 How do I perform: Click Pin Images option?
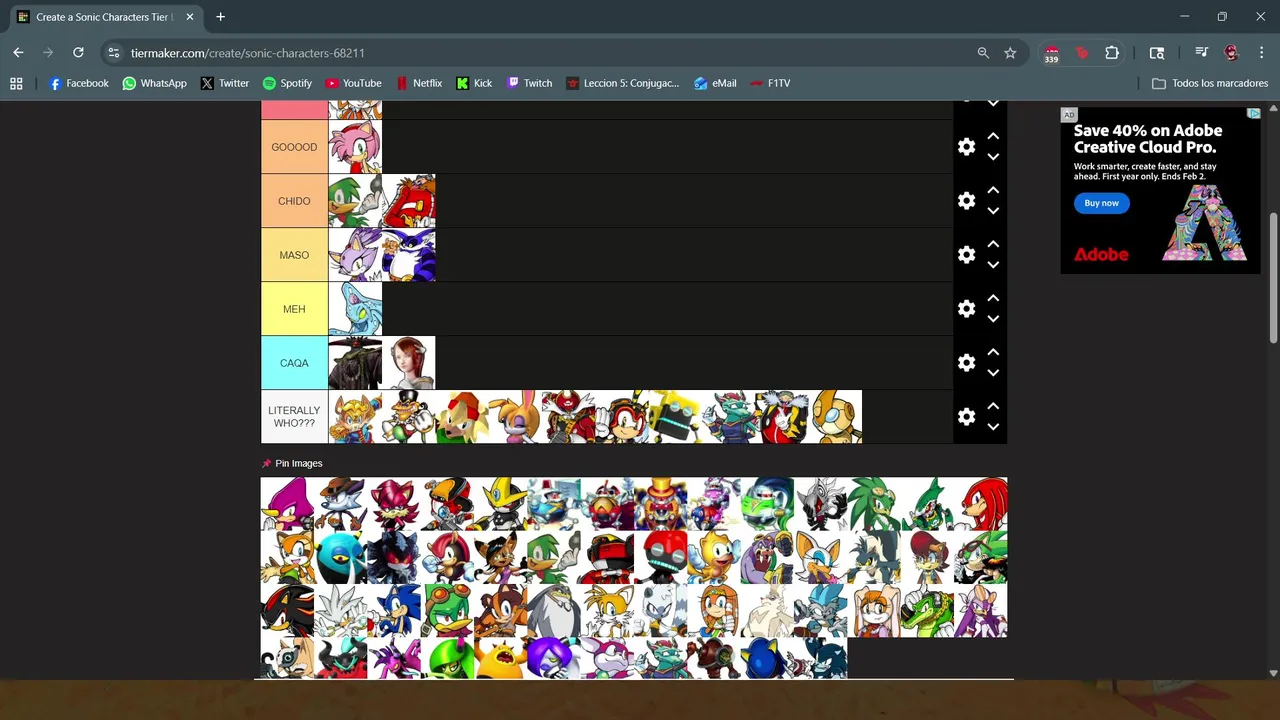click(292, 463)
